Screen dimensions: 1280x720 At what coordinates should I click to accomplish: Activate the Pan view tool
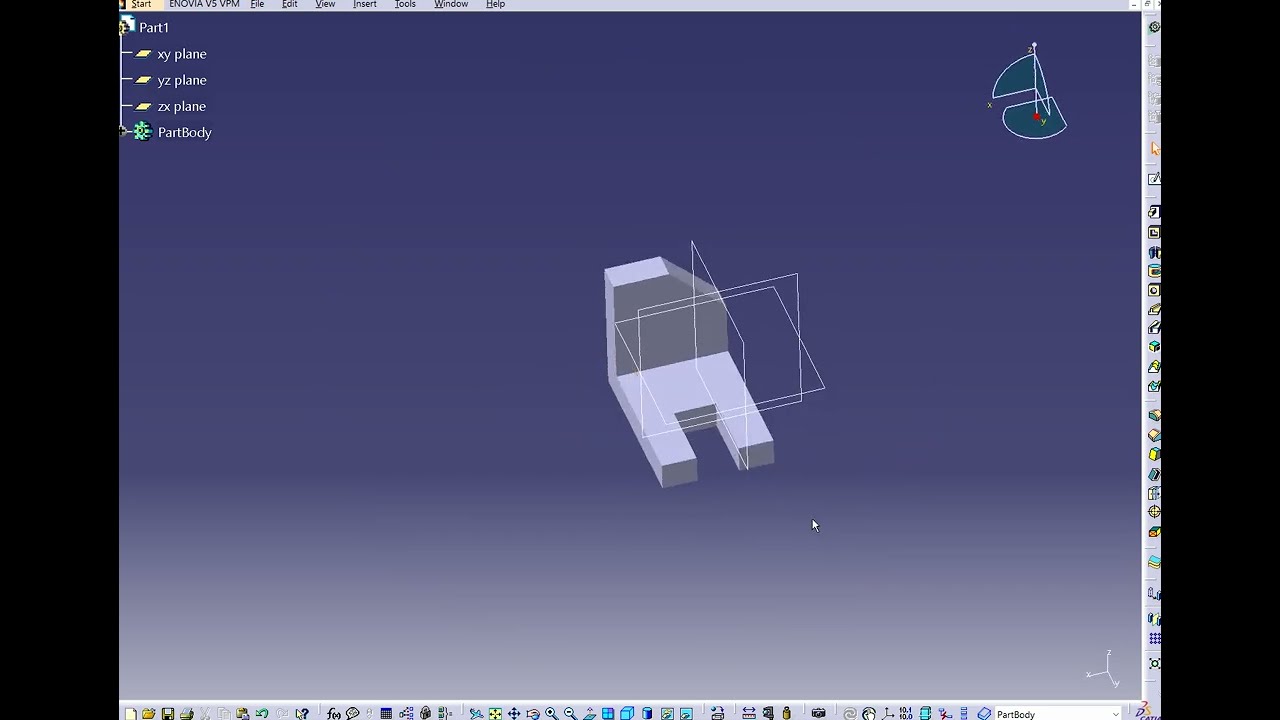(513, 713)
